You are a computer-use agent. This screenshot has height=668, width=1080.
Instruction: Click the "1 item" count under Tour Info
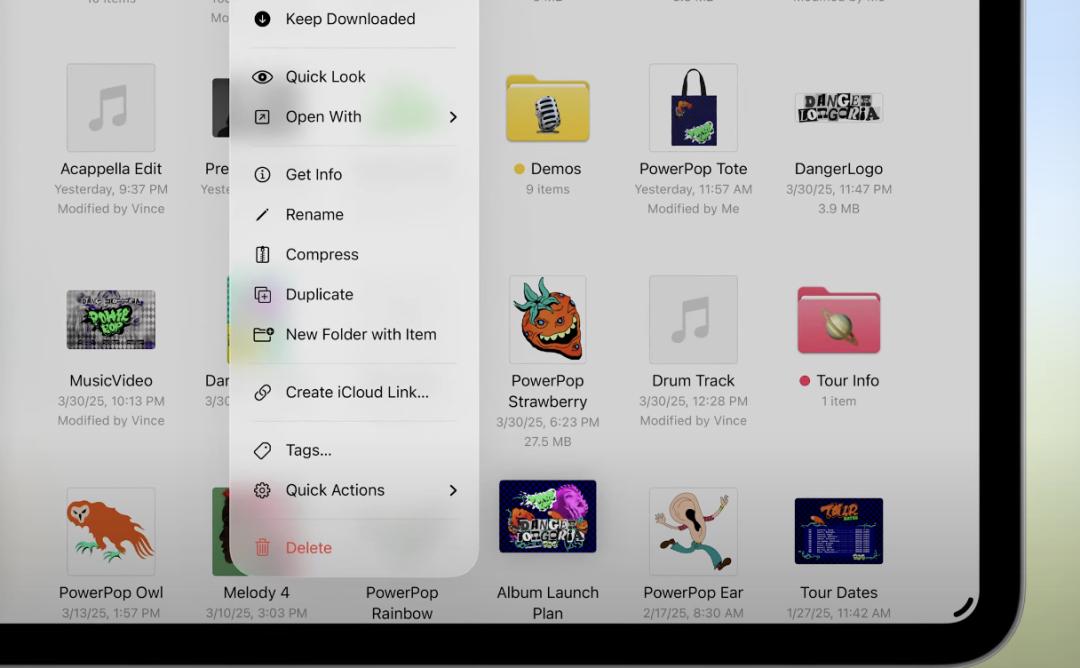point(839,401)
